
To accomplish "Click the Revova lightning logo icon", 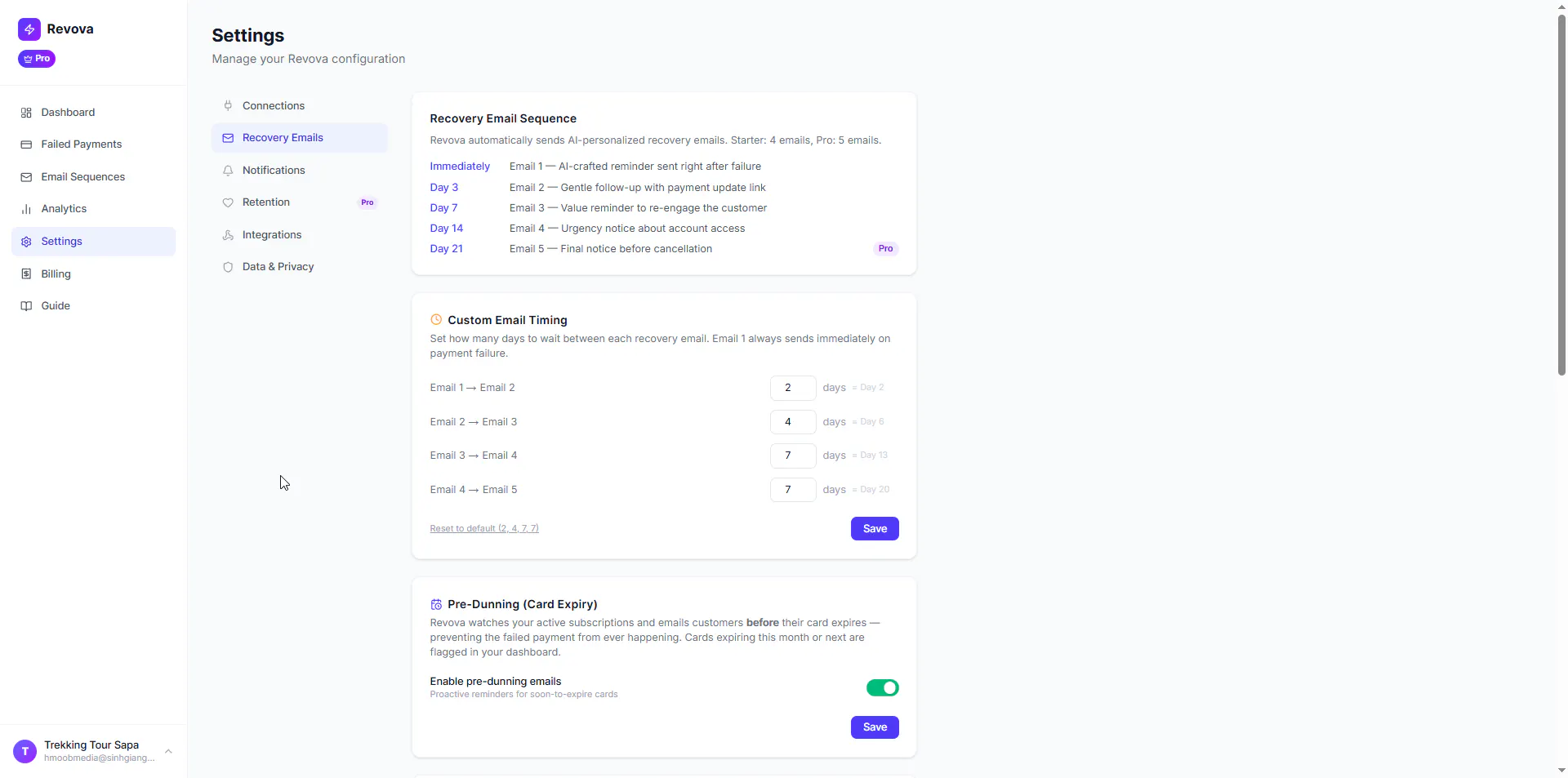I will click(x=29, y=29).
